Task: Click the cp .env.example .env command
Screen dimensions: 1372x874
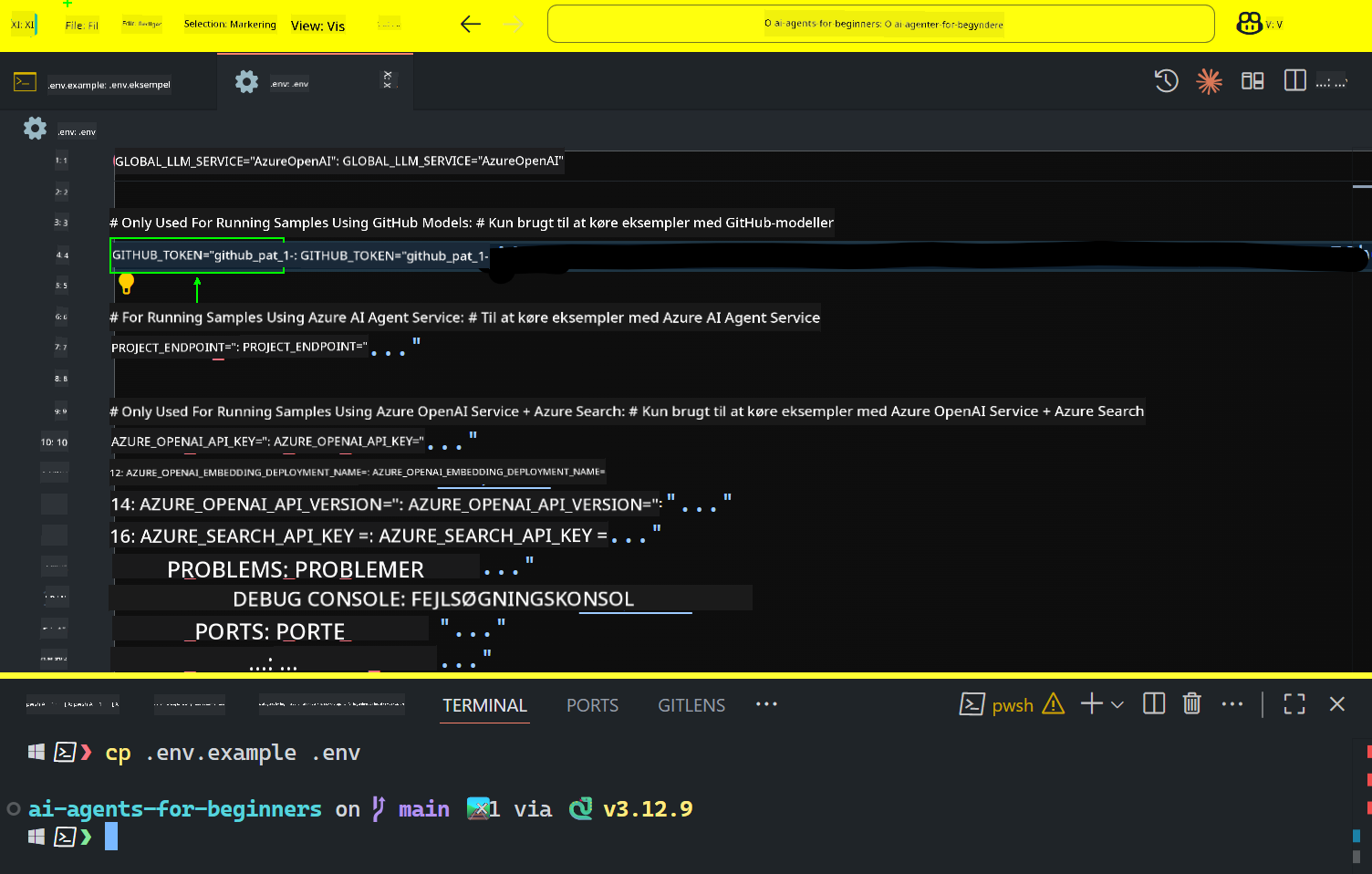Action: 233,753
